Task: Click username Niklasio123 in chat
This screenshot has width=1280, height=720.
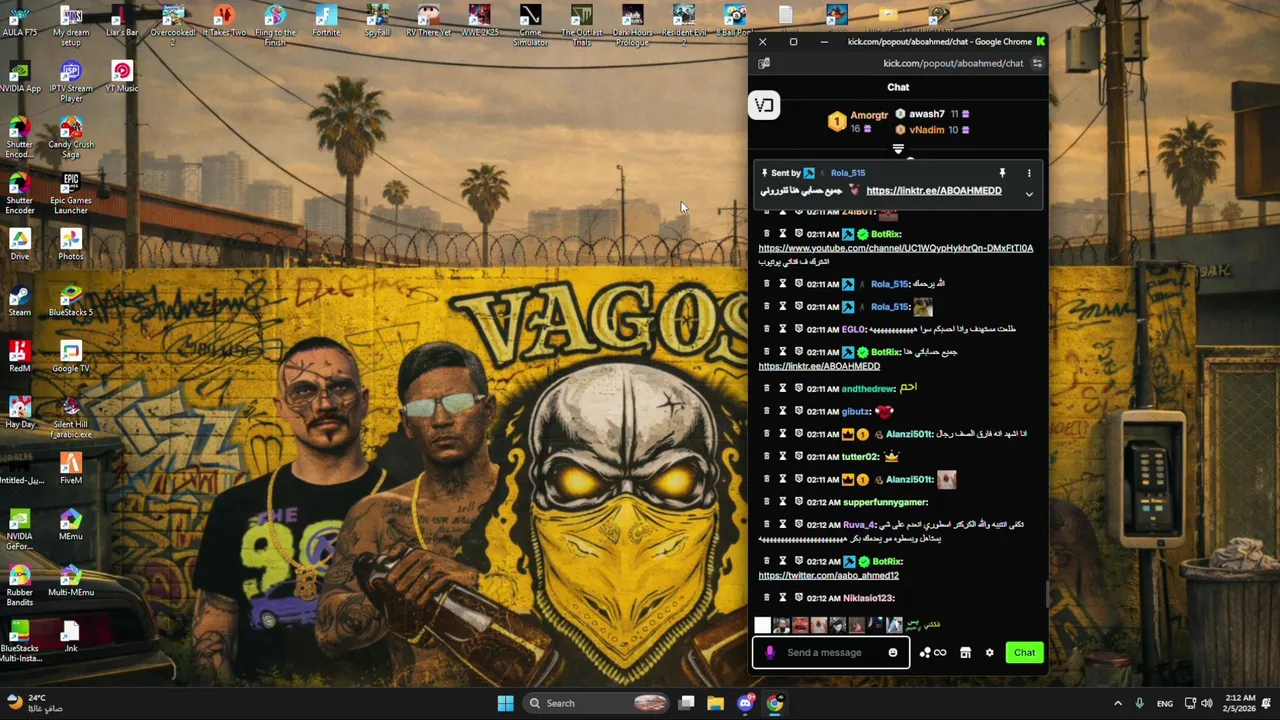Action: (x=869, y=598)
